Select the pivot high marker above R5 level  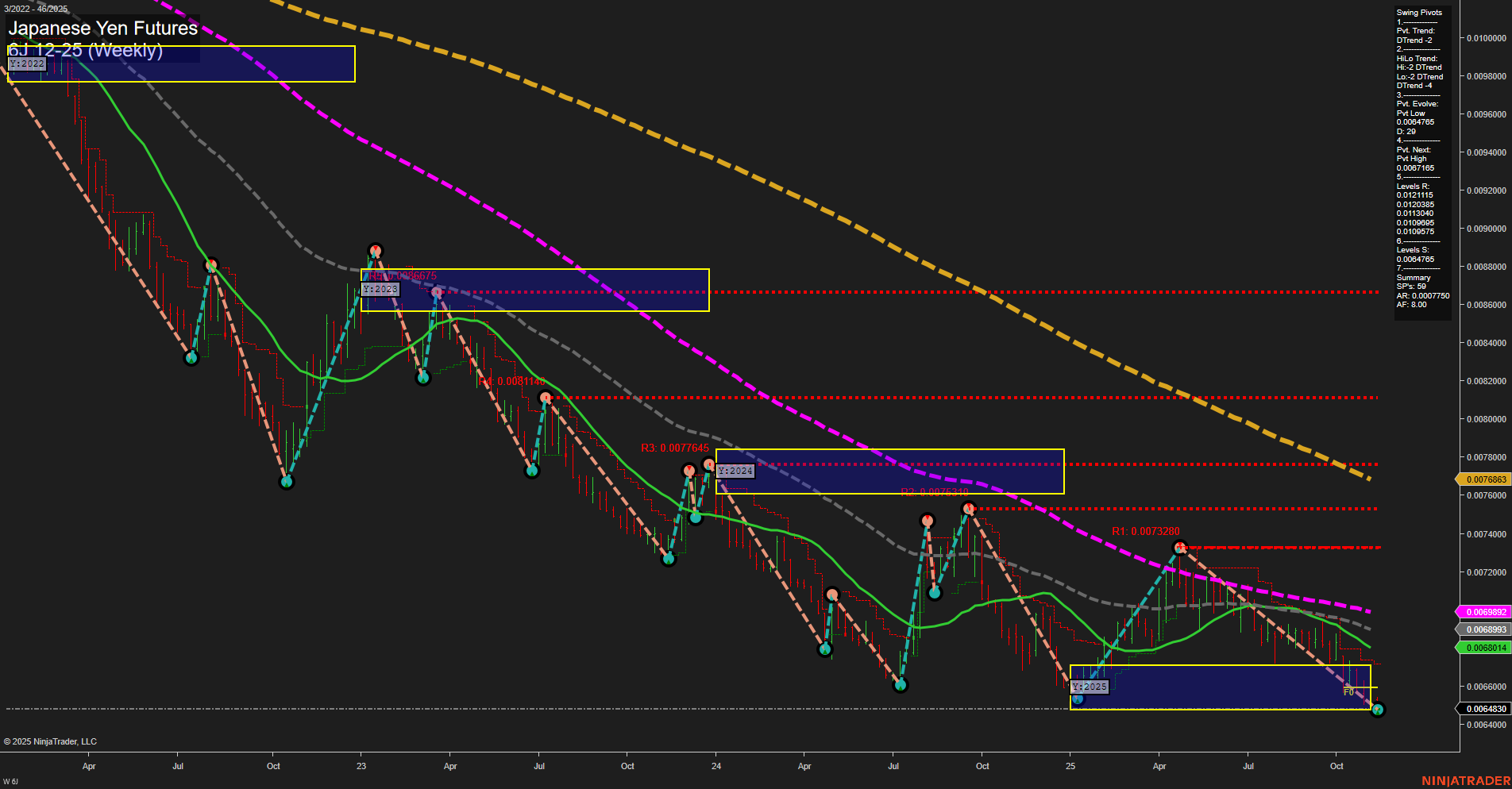pos(375,250)
